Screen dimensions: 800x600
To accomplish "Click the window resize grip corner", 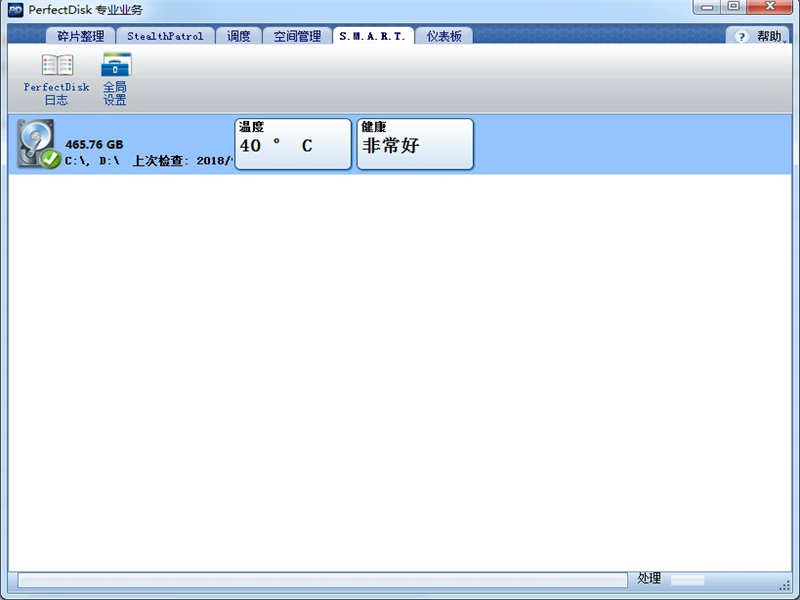I will [785, 585].
